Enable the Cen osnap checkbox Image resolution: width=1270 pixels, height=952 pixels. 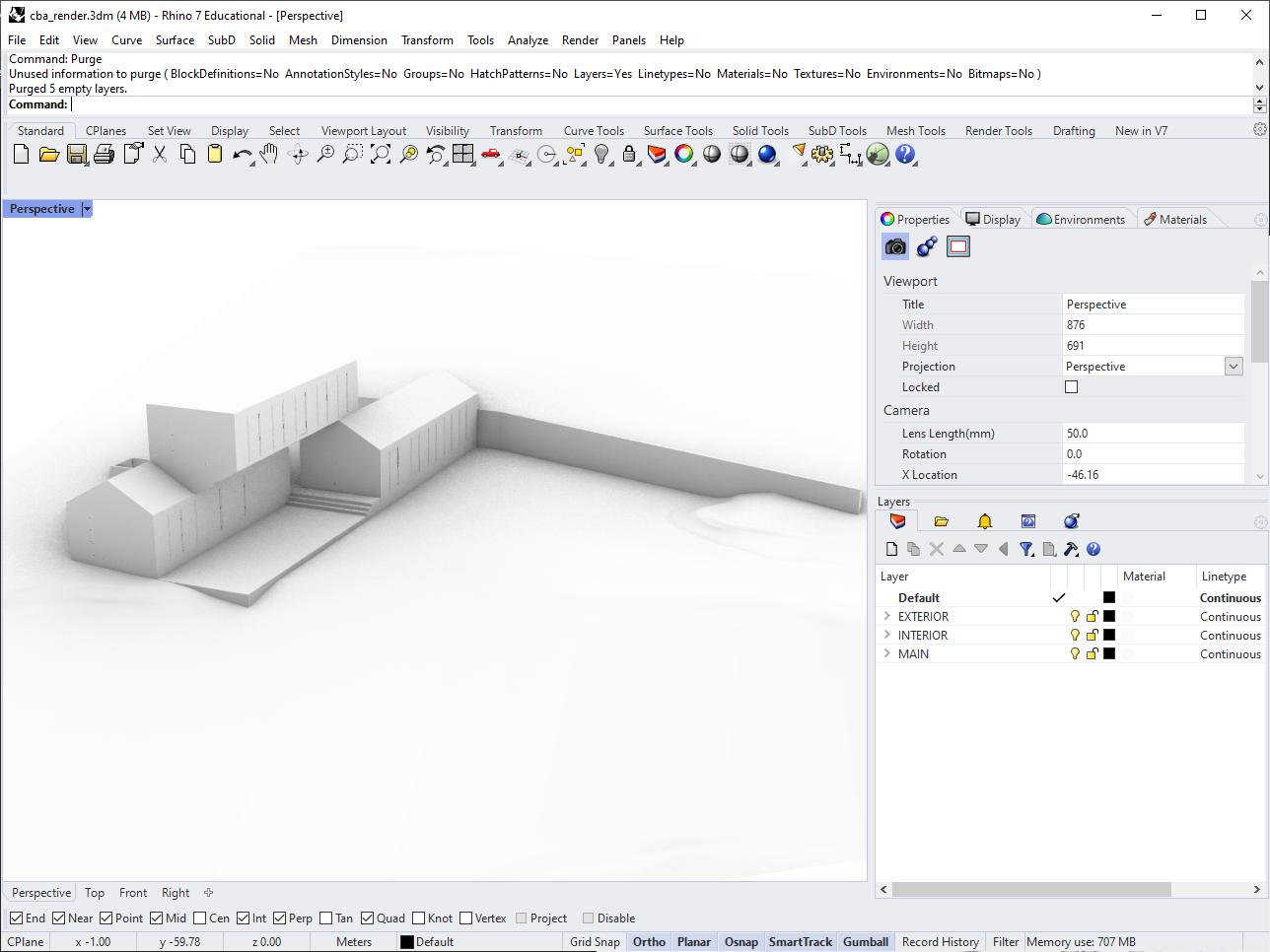(x=200, y=918)
